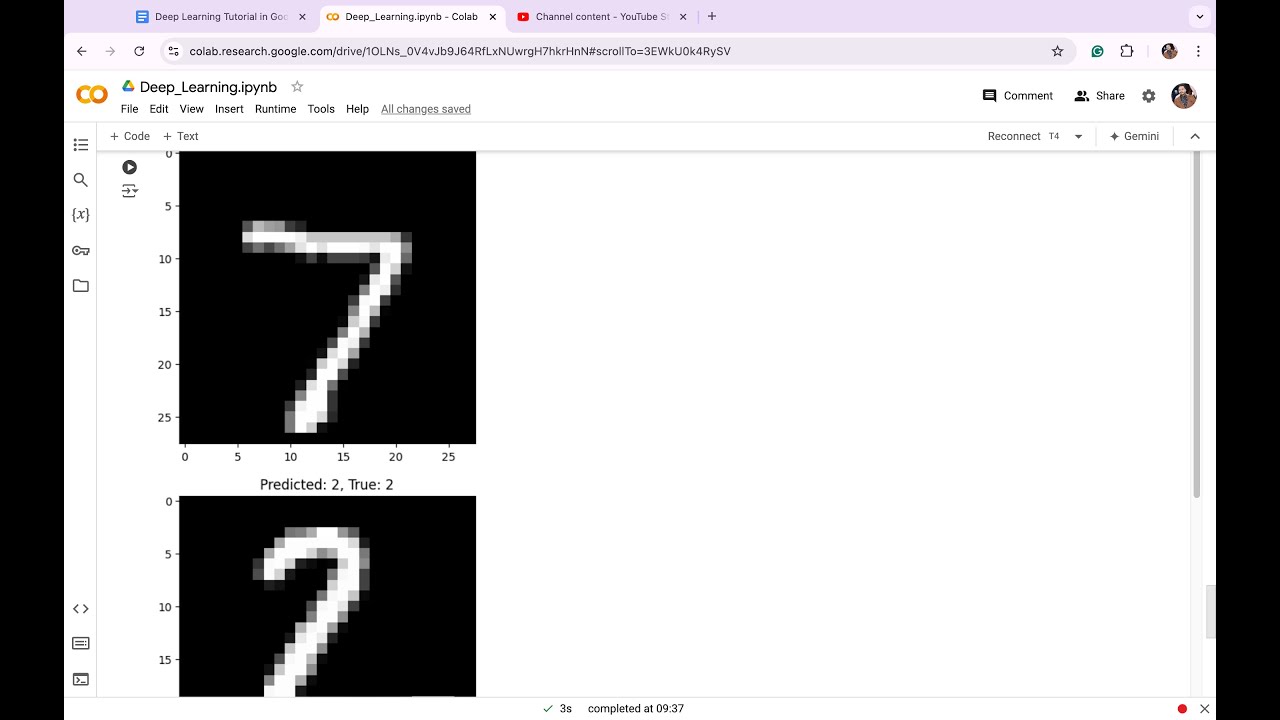Click the Share button
1280x720 pixels.
point(1099,96)
